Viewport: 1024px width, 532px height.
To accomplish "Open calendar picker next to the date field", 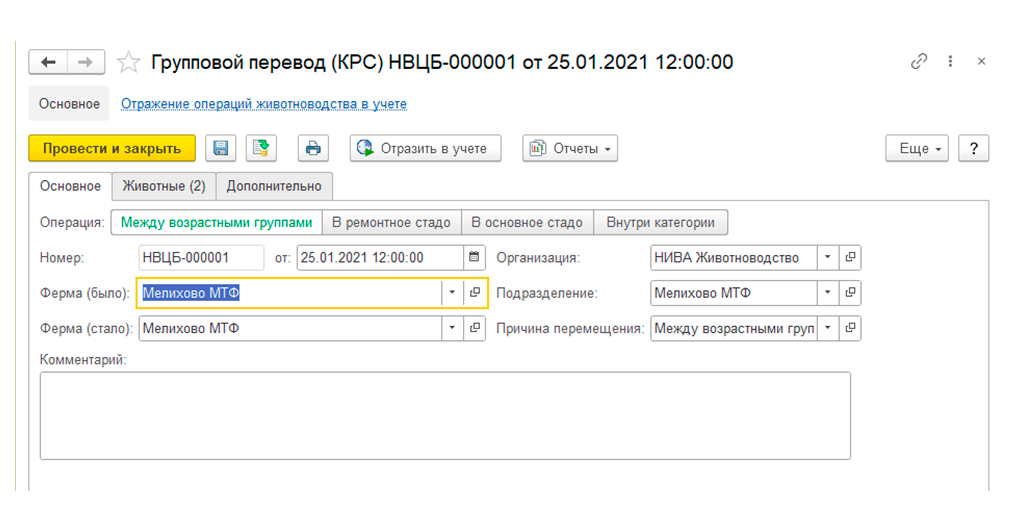I will pos(474,257).
